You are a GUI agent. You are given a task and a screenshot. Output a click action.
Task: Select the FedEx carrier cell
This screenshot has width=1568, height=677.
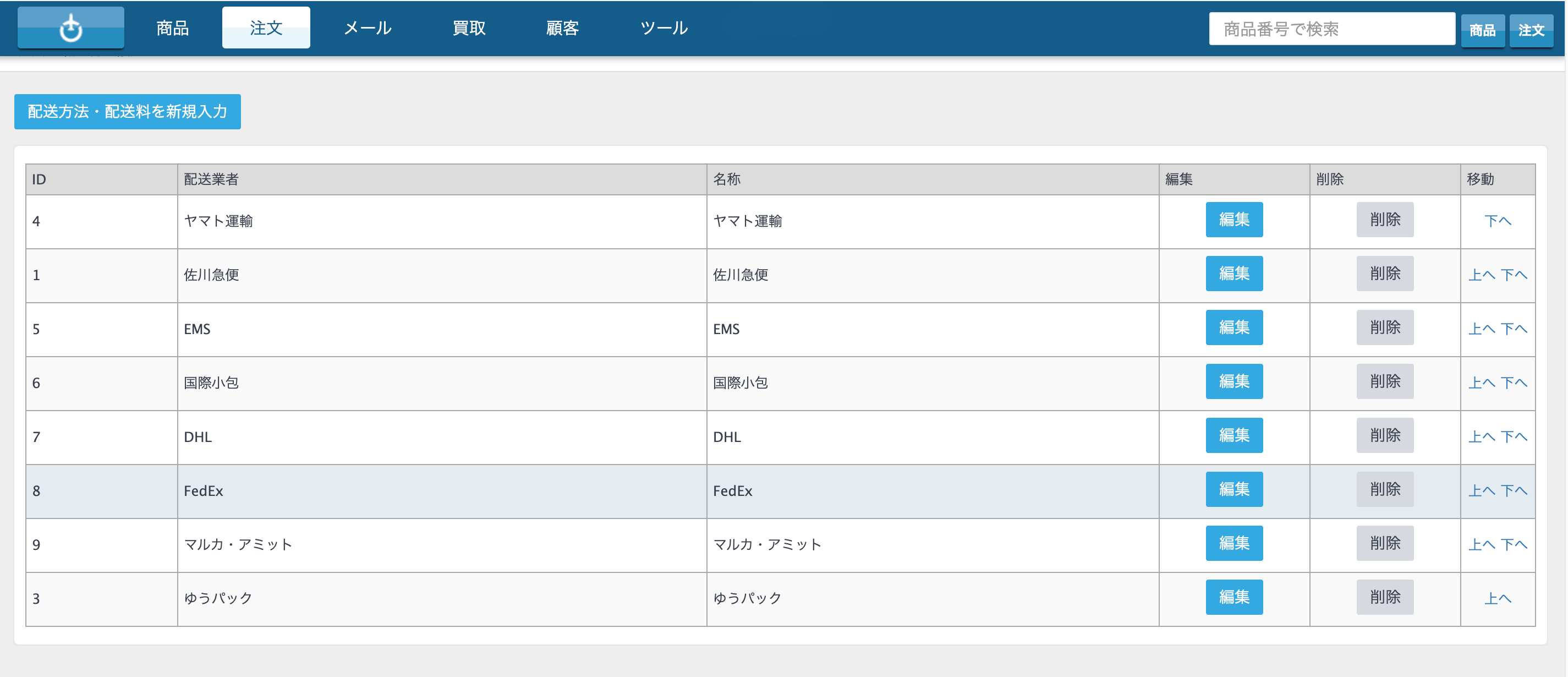point(442,492)
